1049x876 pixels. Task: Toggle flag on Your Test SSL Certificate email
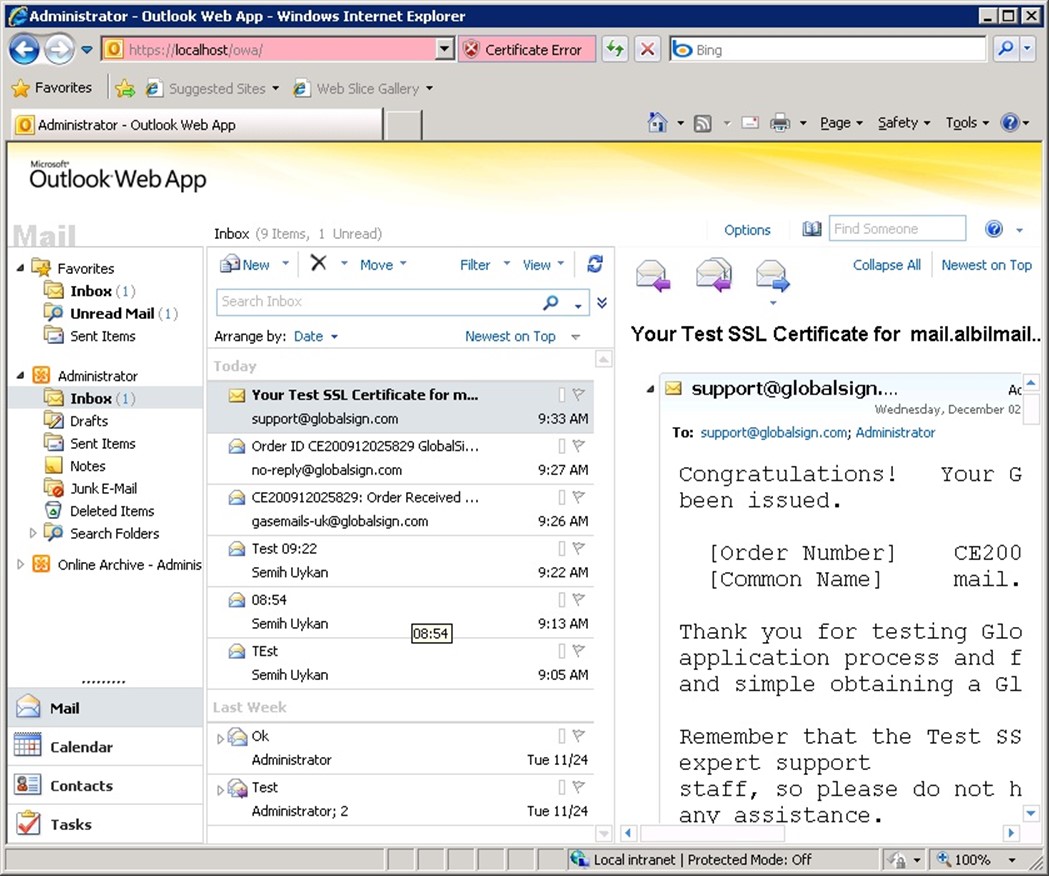pos(578,395)
